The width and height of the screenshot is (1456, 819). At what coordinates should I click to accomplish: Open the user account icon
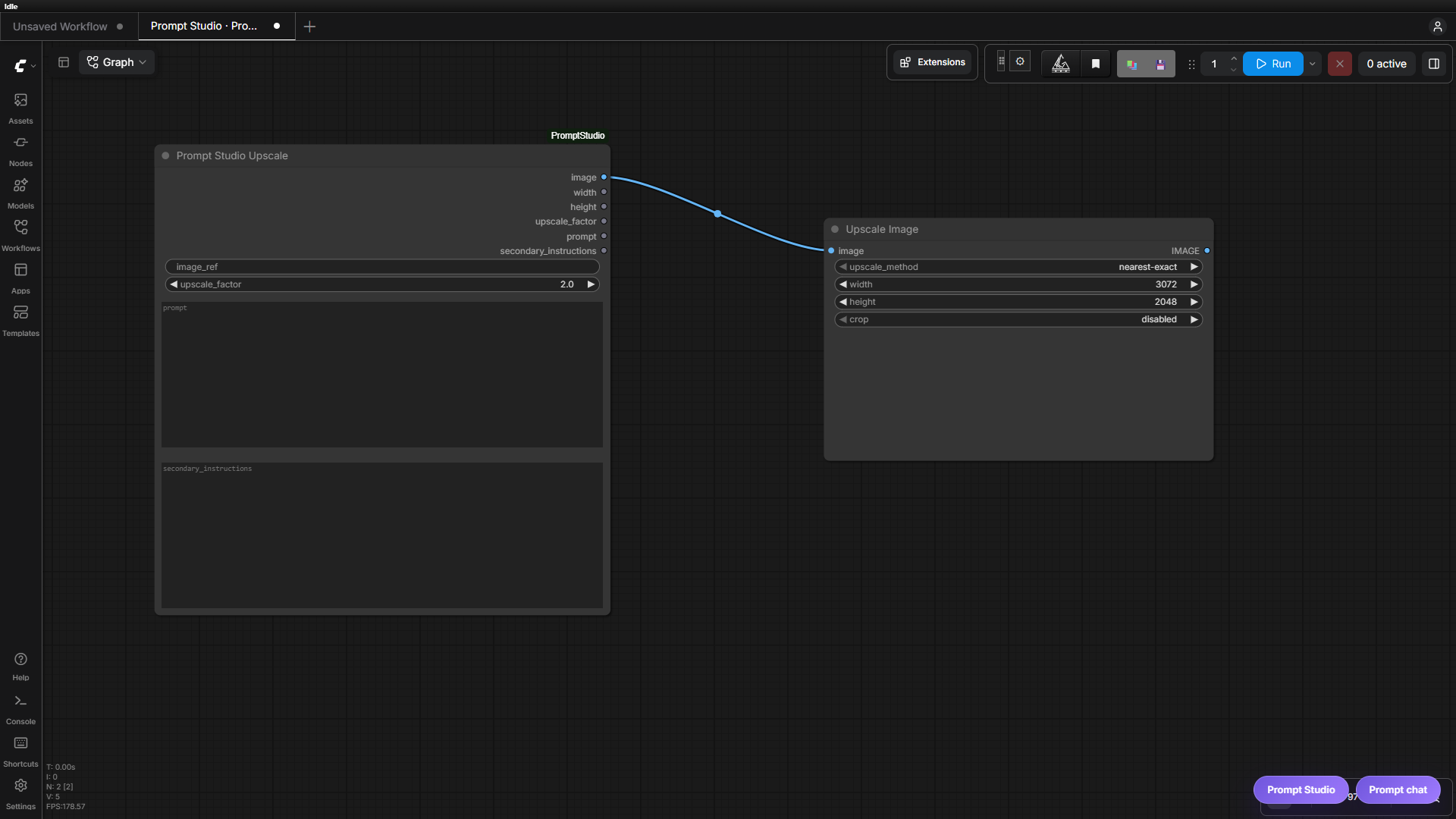(1437, 27)
